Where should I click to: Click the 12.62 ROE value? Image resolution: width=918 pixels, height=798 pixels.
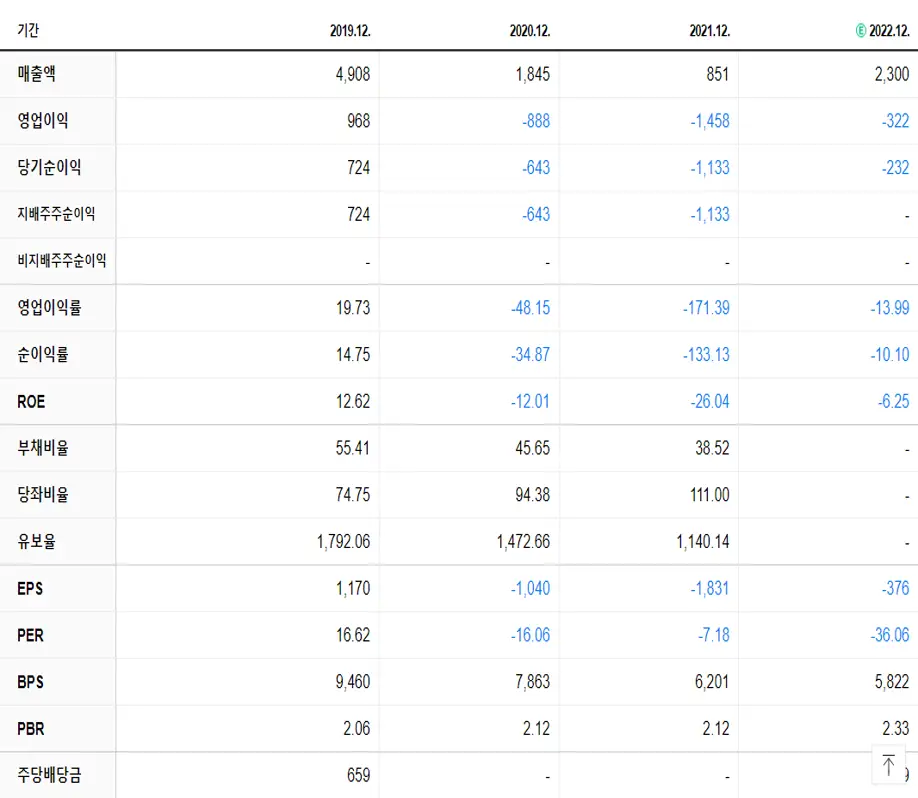pyautogui.click(x=353, y=402)
